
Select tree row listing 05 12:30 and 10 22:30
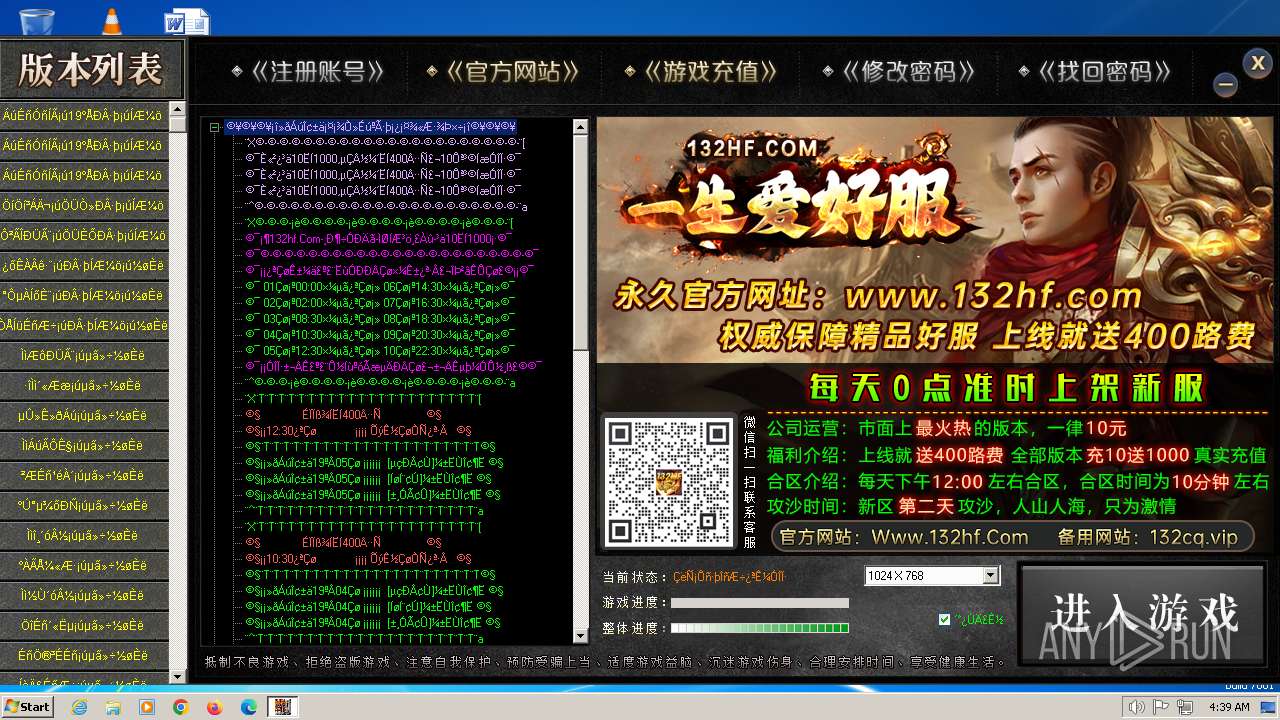pyautogui.click(x=380, y=350)
